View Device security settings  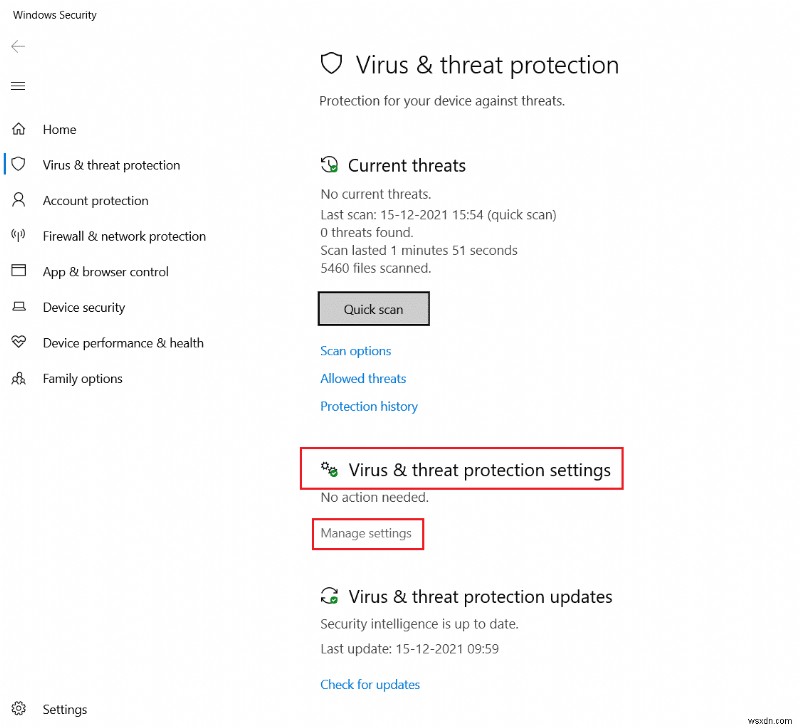(x=83, y=307)
